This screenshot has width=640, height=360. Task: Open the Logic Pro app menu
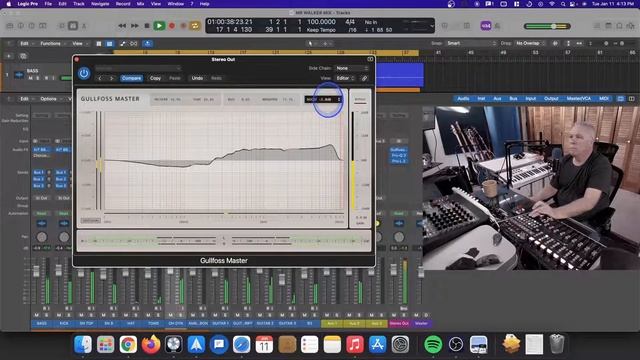(28, 4)
